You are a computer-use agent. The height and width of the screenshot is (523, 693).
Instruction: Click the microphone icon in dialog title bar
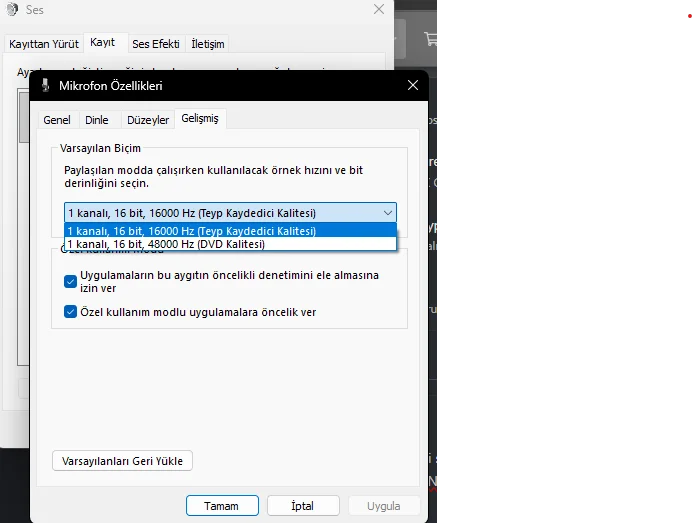(x=45, y=85)
